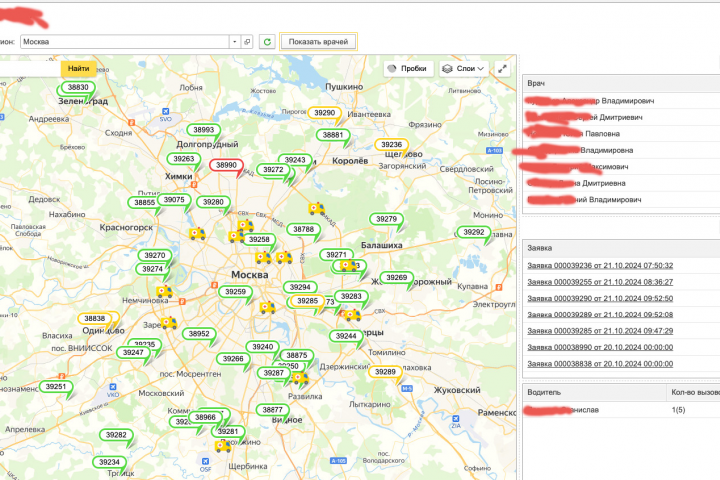Open Заявка 000039236 от 21.10.2024 07:50:32
The image size is (720, 480).
click(600, 265)
